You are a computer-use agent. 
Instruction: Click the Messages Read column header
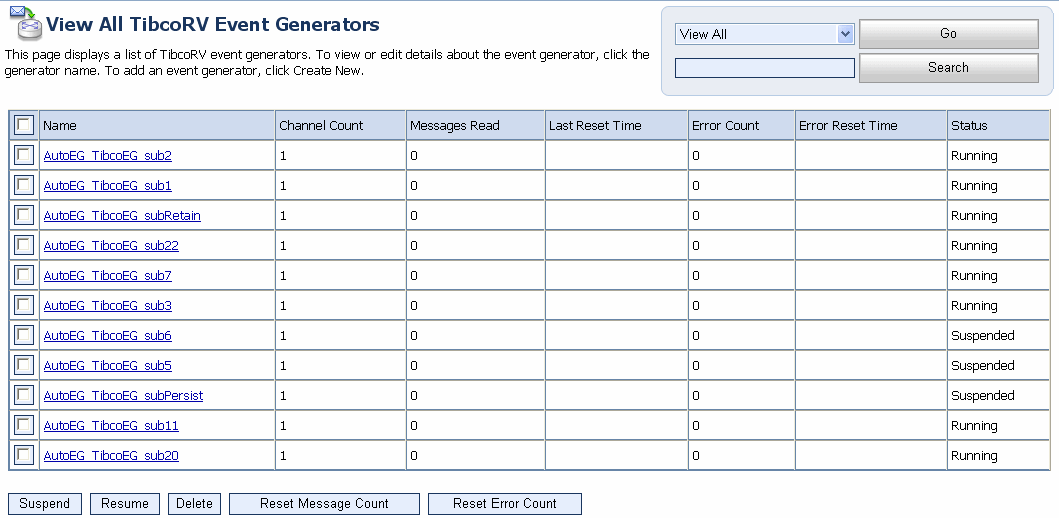(475, 126)
